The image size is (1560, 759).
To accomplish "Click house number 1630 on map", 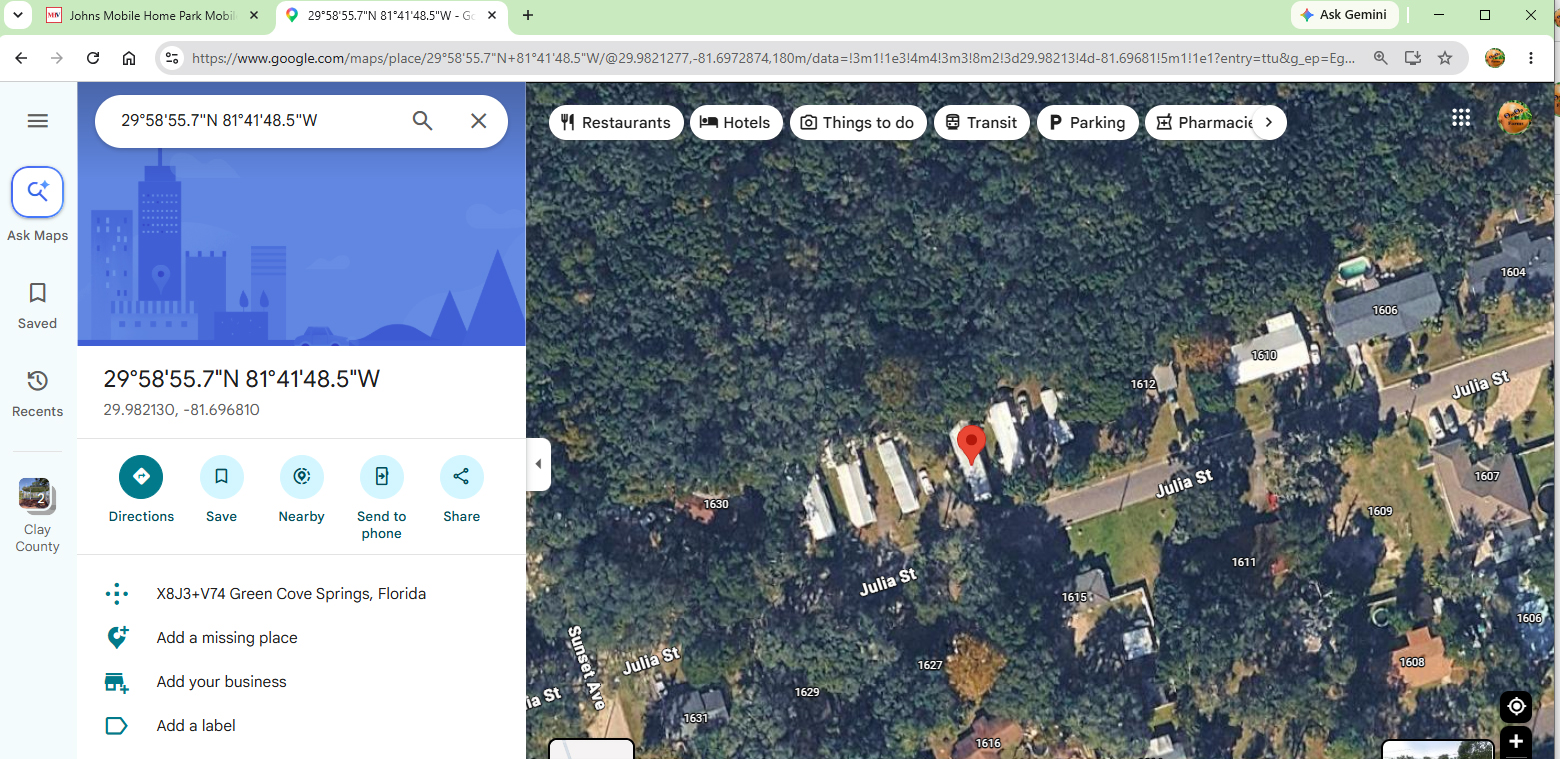I will [716, 504].
